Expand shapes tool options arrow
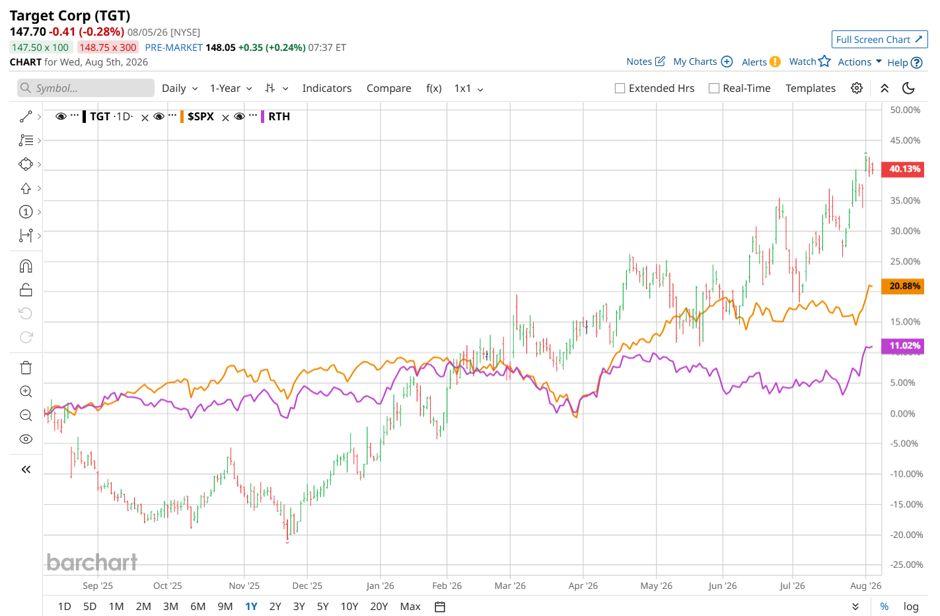Viewport: 940px width, 616px height. click(39, 164)
